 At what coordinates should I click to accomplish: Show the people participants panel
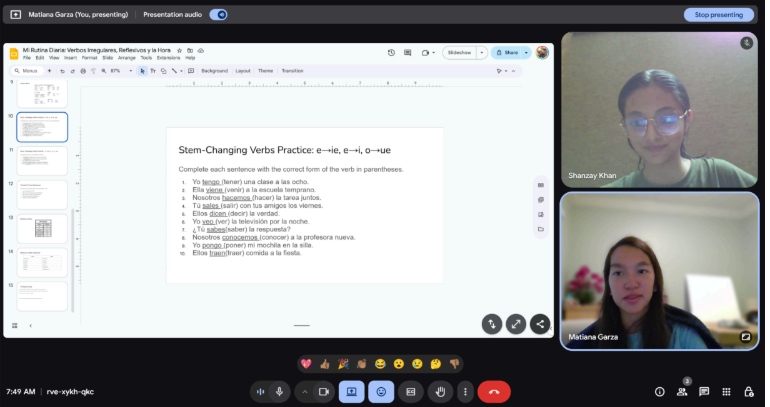681,392
